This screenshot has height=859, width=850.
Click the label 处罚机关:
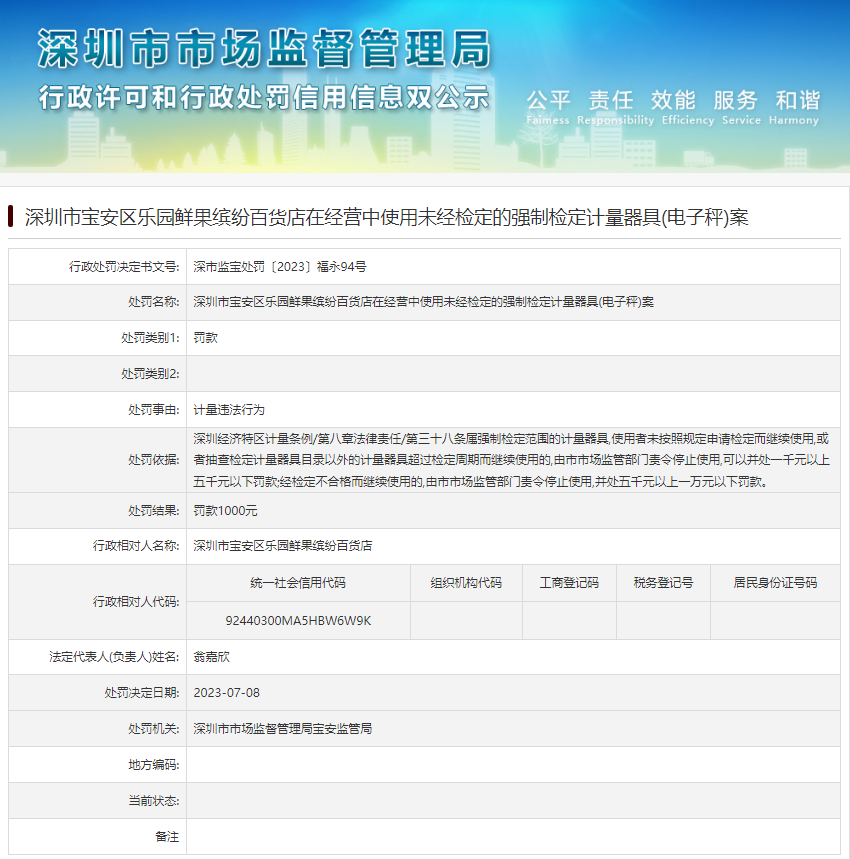(154, 729)
